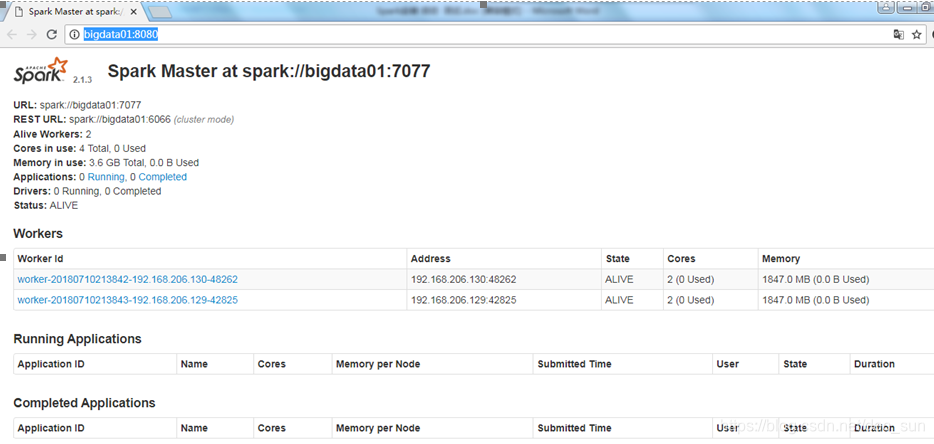
Task: Click the Apache Spark logo
Action: coord(41,70)
